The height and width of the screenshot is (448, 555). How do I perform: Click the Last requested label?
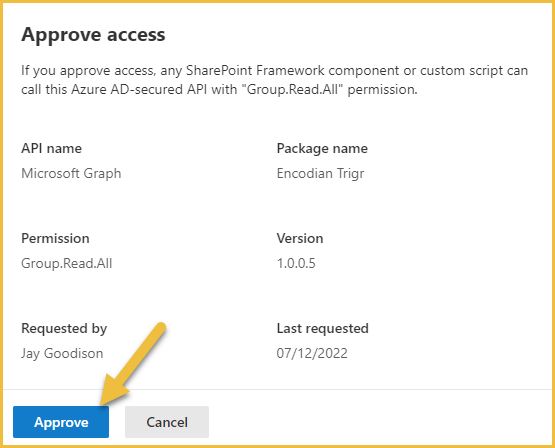click(322, 328)
